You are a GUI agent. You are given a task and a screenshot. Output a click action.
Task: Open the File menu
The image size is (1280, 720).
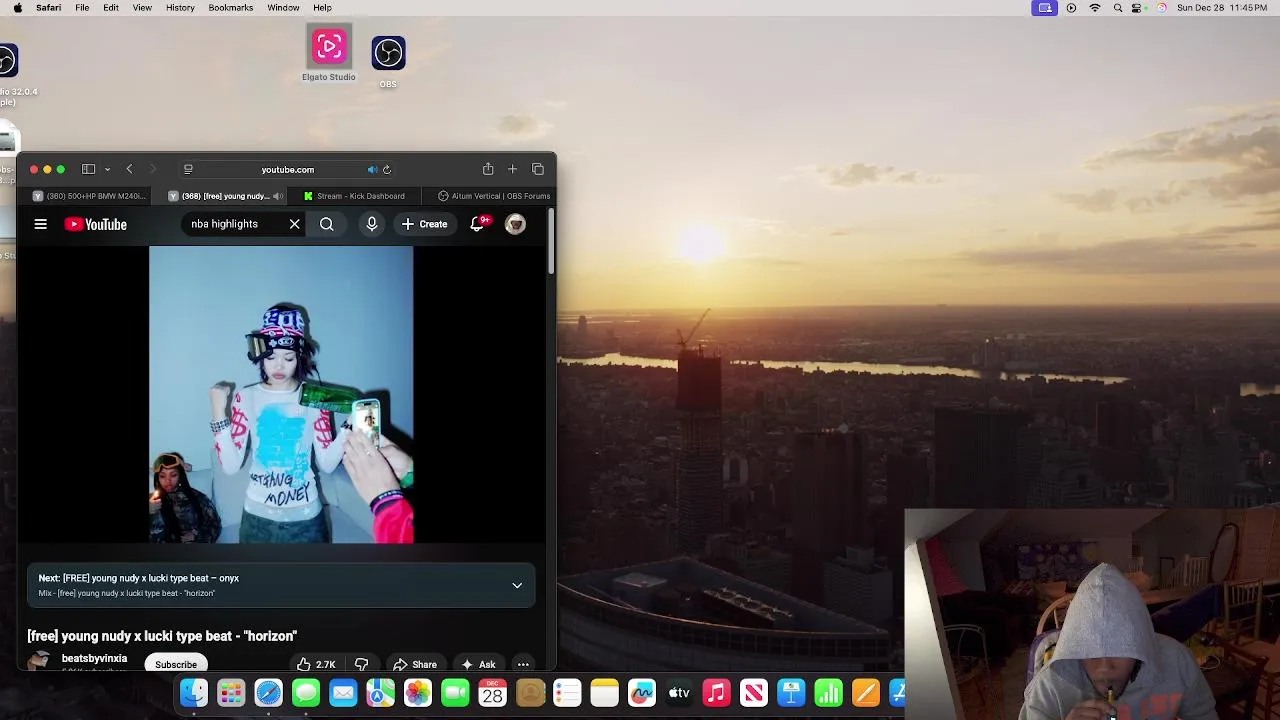click(82, 8)
